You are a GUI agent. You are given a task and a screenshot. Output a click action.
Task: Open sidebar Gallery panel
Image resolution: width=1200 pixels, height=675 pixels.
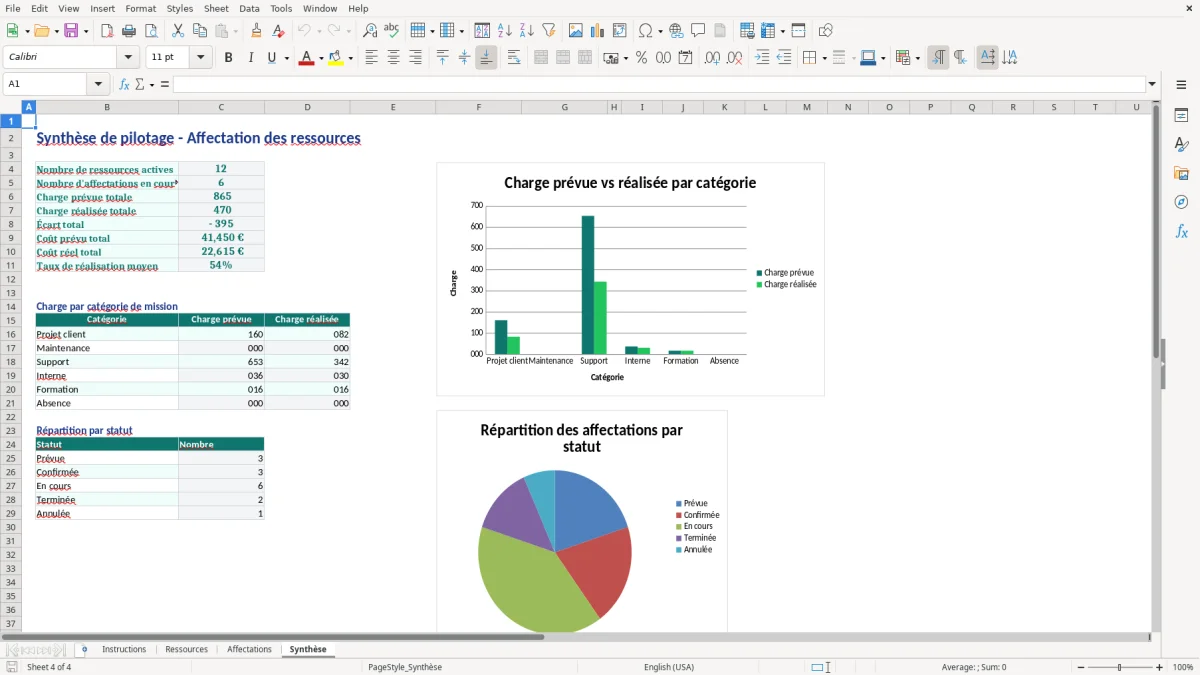tap(1181, 174)
